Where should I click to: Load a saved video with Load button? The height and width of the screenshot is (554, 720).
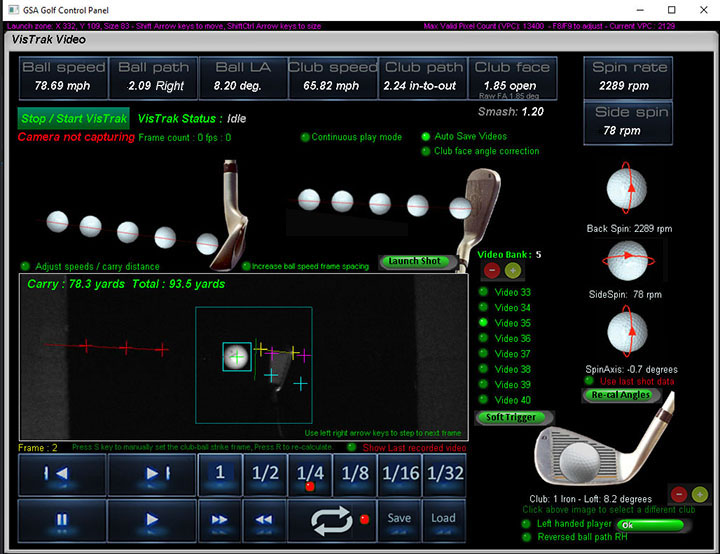(443, 518)
